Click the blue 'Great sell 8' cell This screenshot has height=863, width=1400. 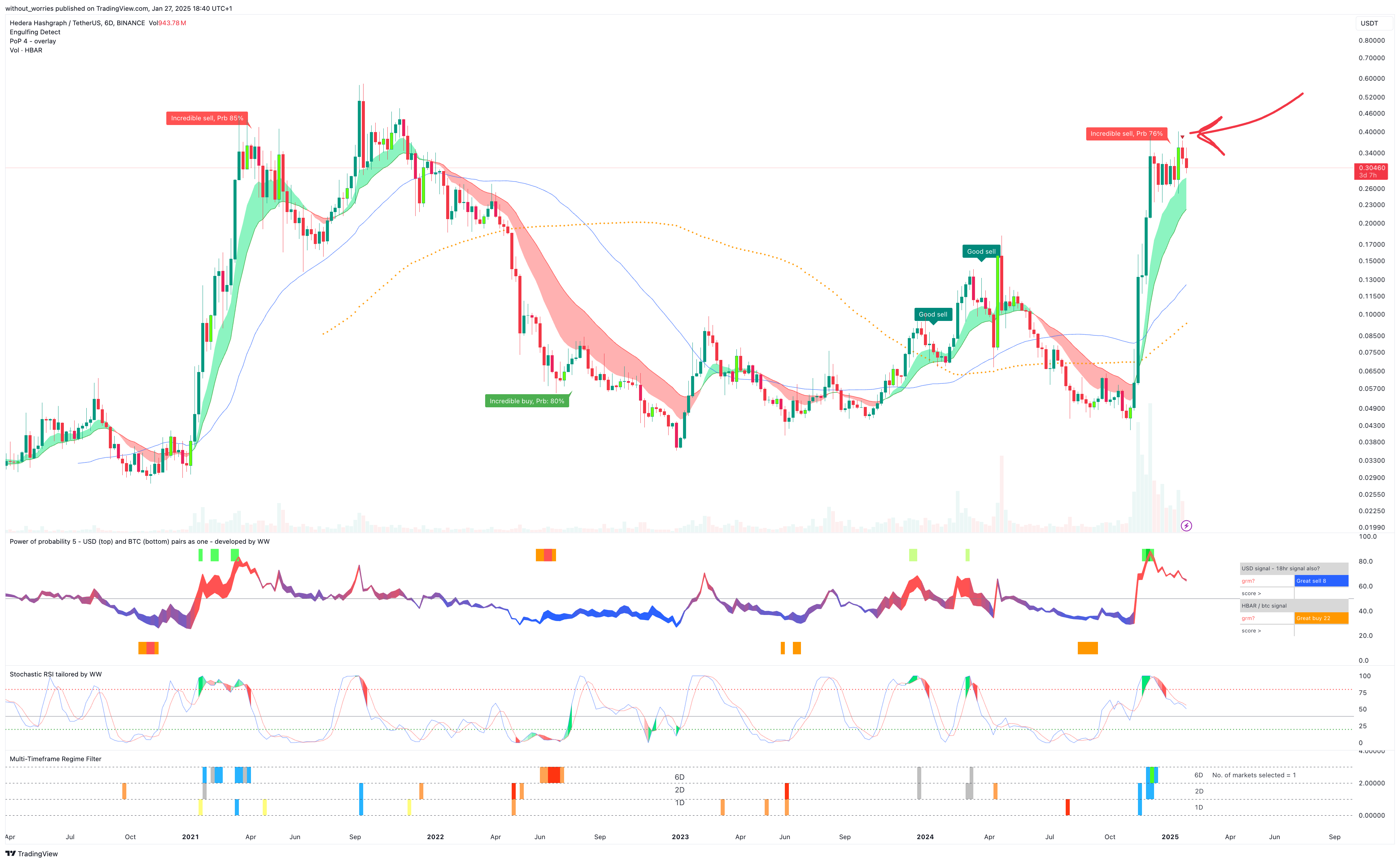(x=1321, y=581)
